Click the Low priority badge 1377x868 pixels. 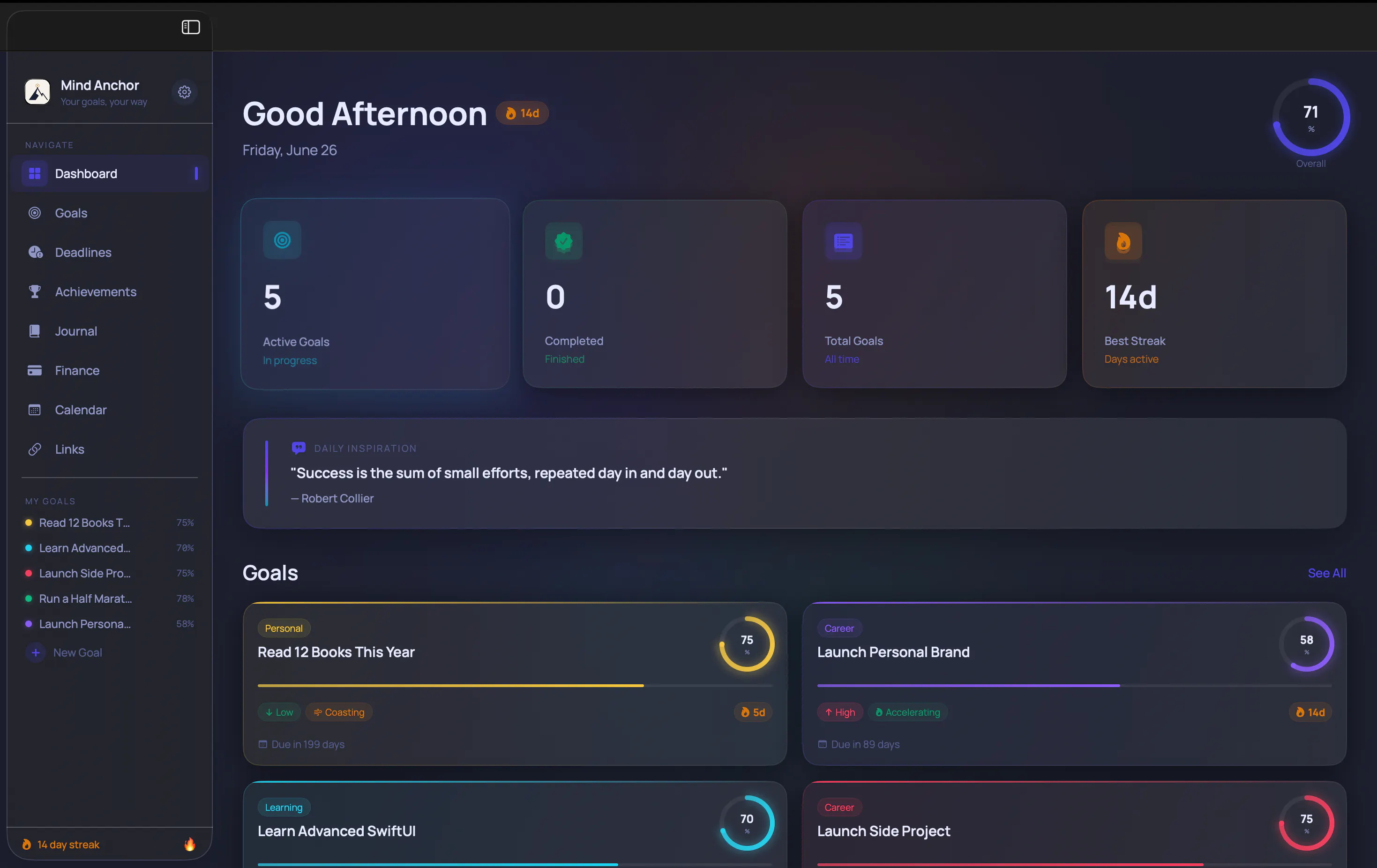coord(279,712)
